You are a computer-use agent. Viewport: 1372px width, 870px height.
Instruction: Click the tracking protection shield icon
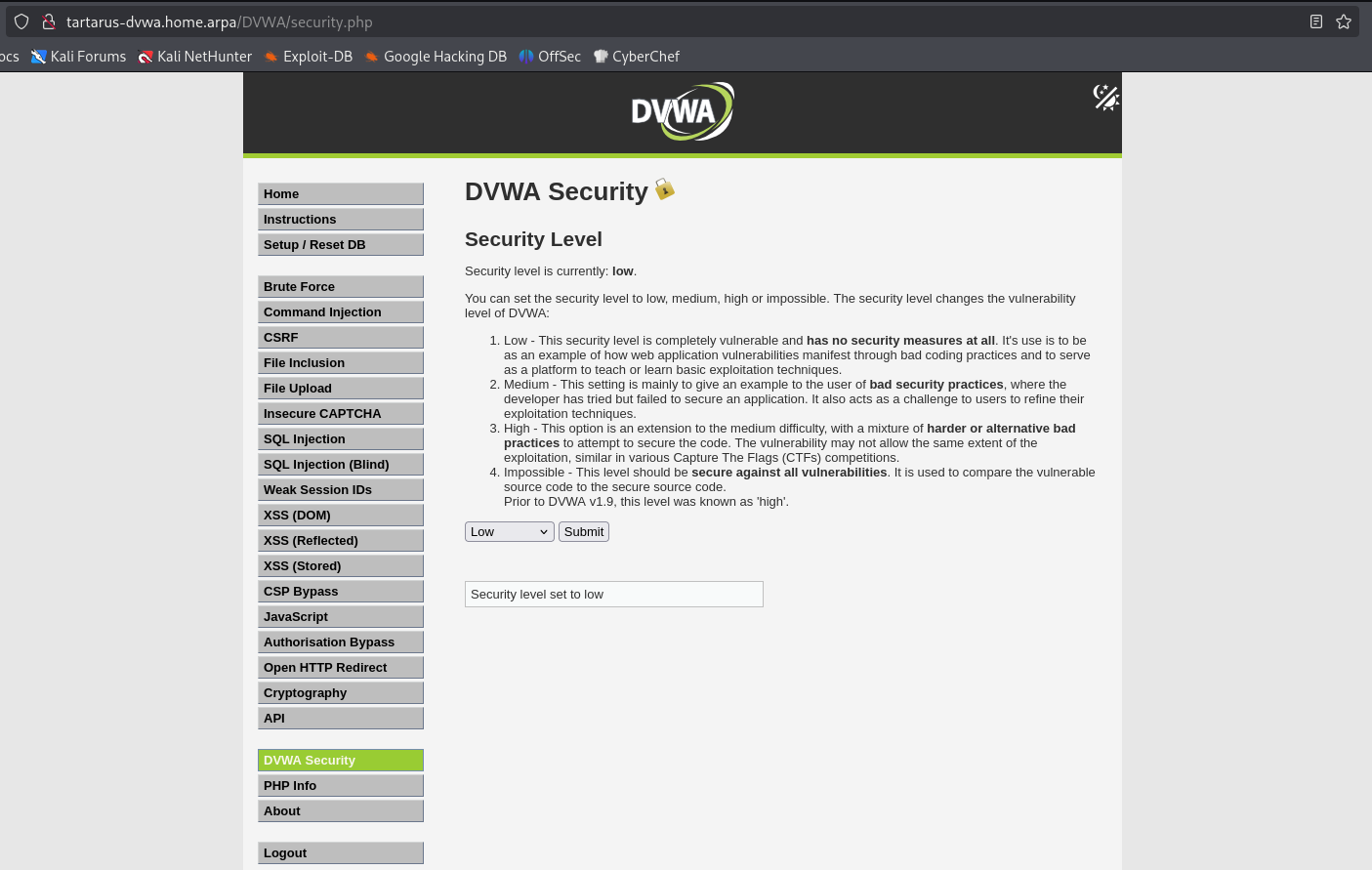coord(21,21)
